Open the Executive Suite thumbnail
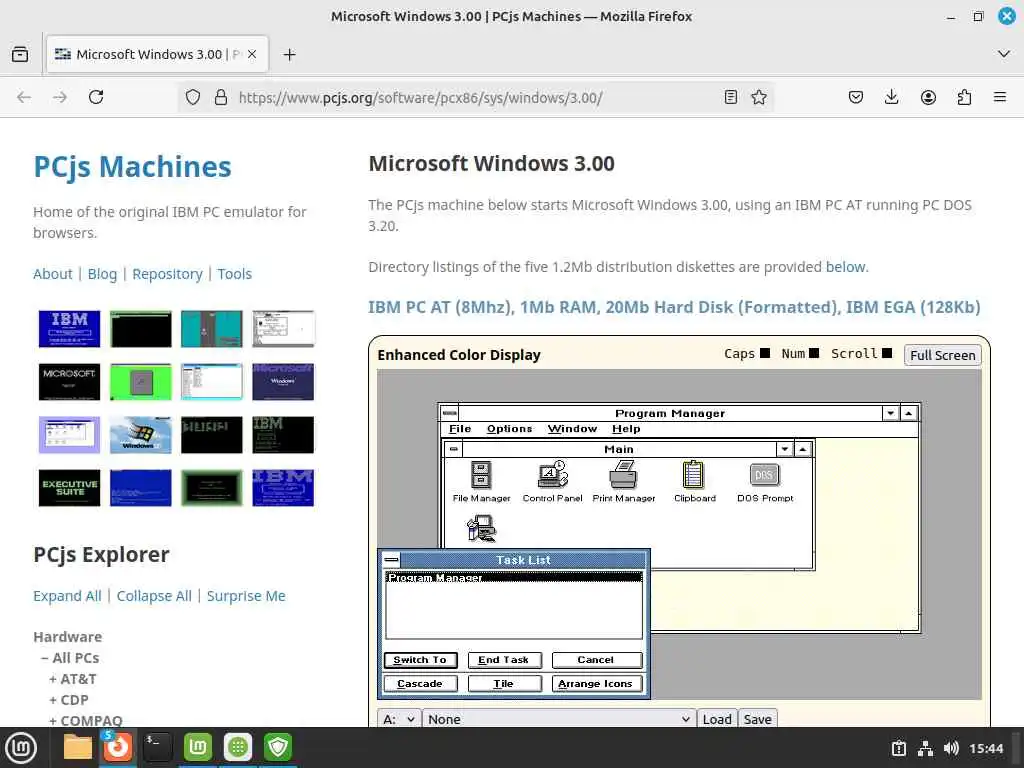The height and width of the screenshot is (768, 1024). (69, 488)
